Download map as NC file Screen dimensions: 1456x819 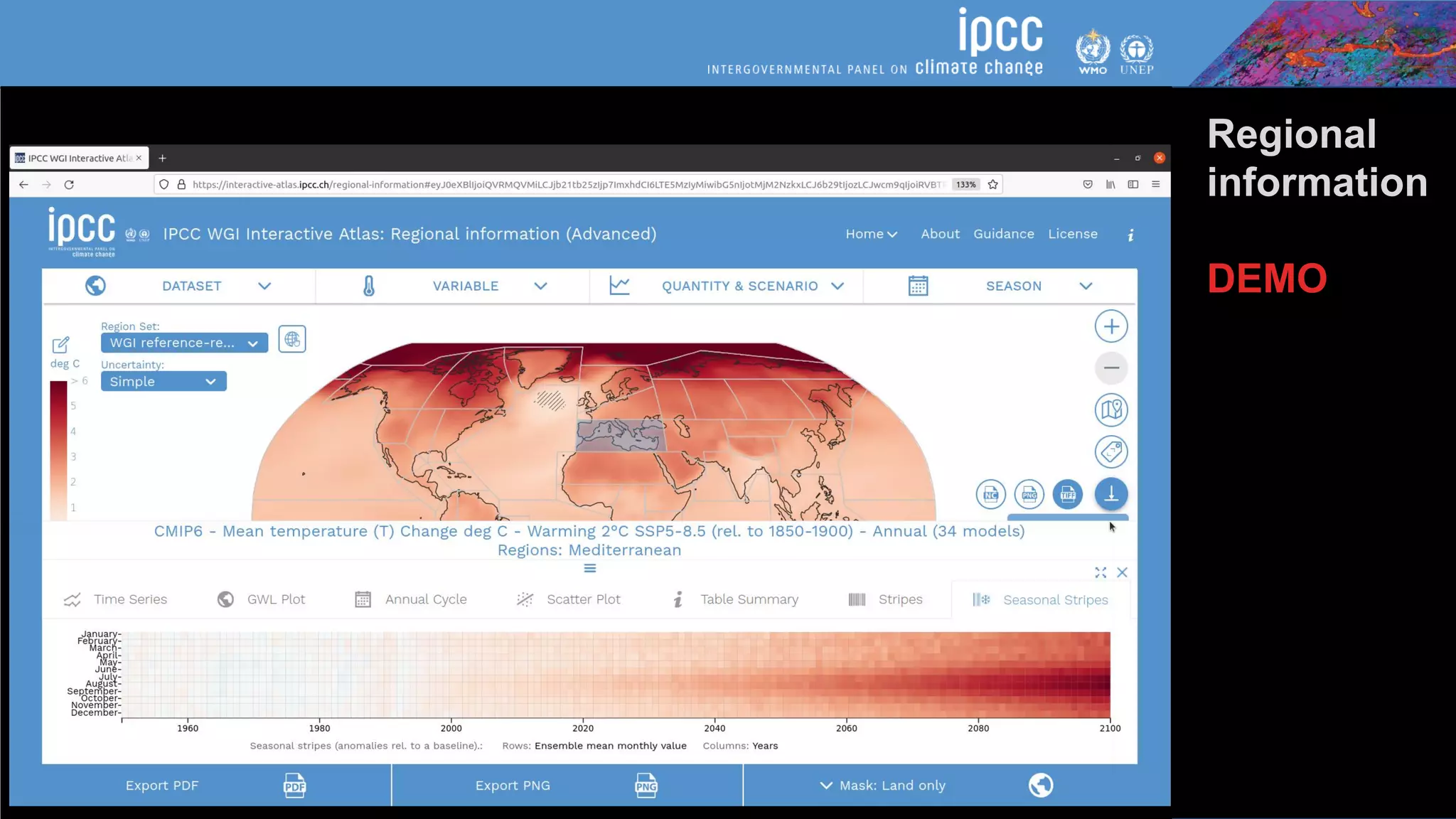point(990,494)
